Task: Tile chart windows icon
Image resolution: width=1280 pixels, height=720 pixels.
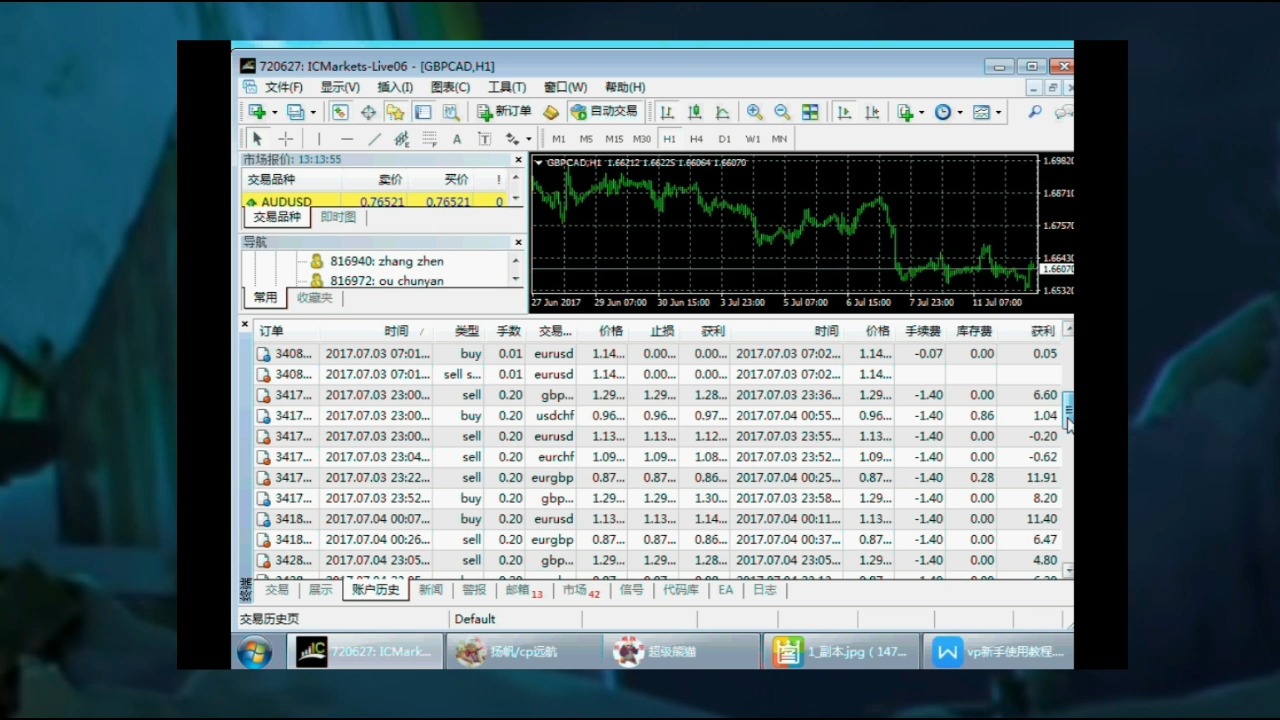Action: click(810, 112)
